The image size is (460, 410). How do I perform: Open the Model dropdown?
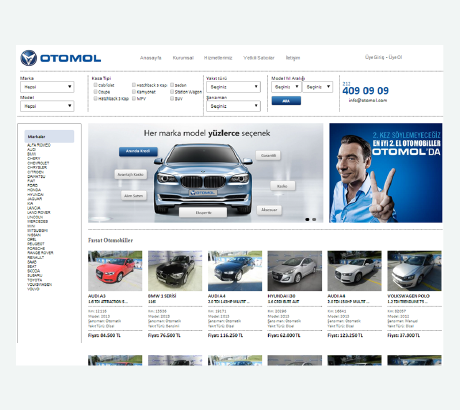click(x=47, y=106)
